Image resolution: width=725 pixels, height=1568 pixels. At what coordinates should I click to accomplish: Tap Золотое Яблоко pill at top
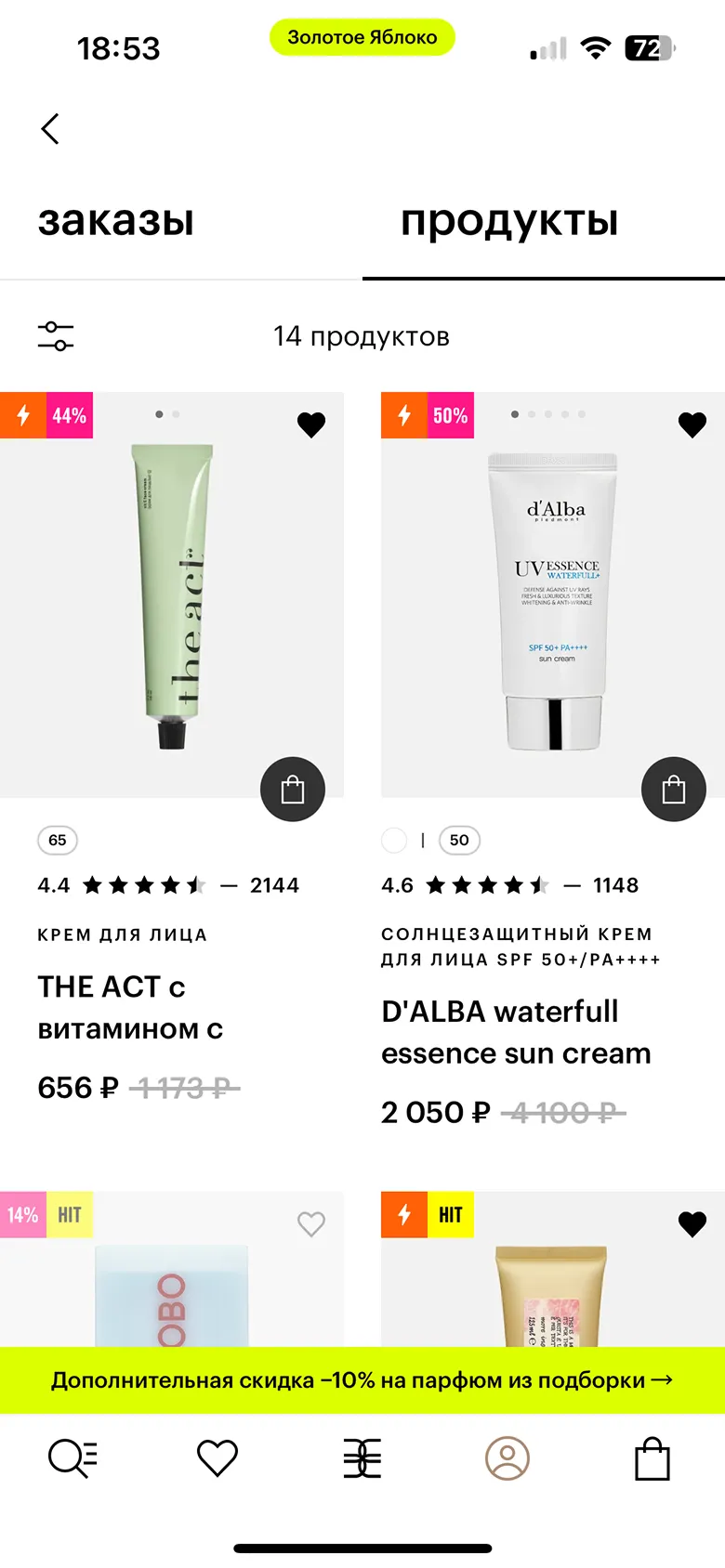[x=362, y=37]
